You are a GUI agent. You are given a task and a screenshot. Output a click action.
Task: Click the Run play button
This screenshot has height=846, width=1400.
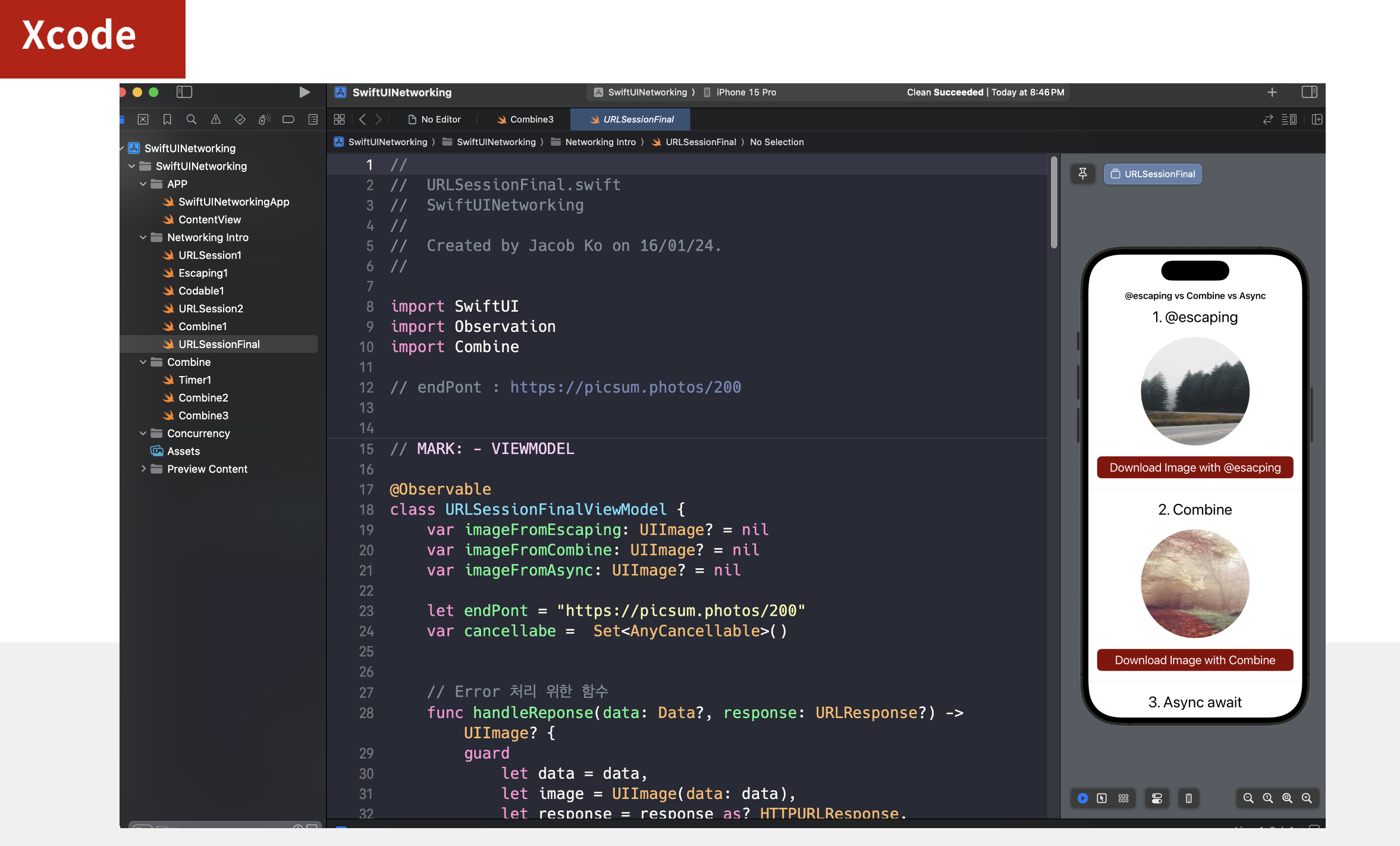pos(304,92)
